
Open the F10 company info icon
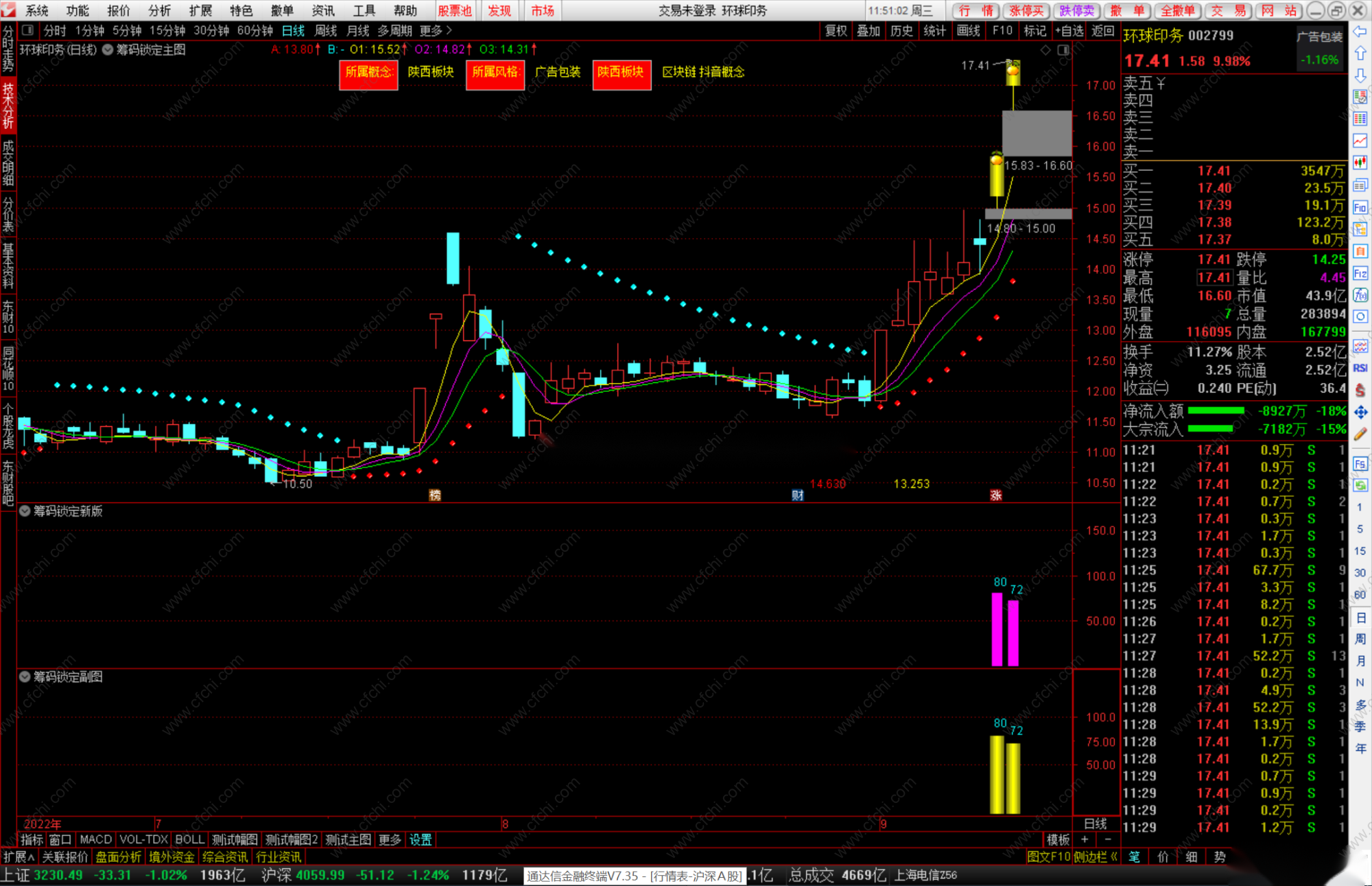point(1360,207)
